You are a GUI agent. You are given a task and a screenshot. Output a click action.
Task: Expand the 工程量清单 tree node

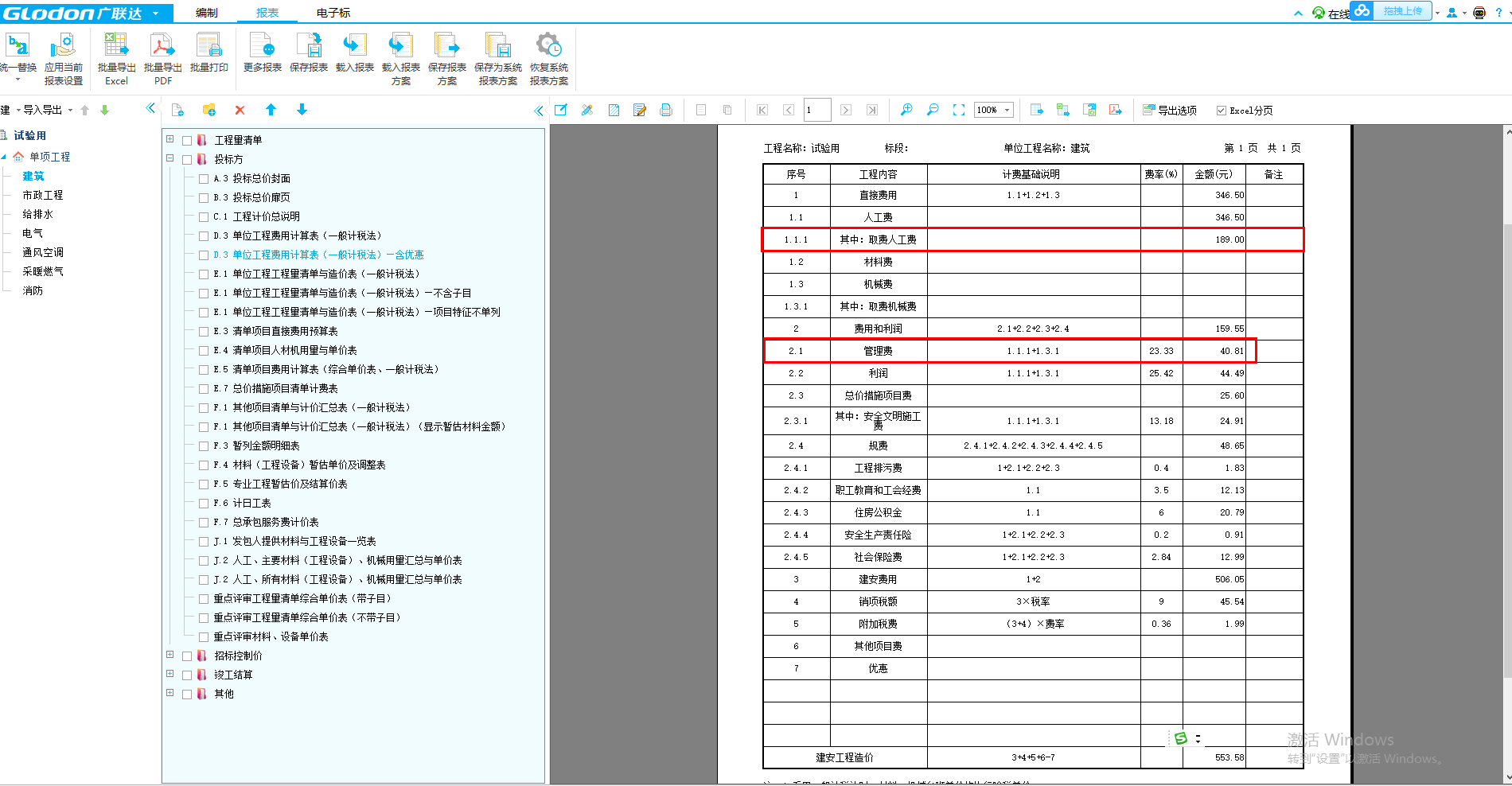(170, 139)
